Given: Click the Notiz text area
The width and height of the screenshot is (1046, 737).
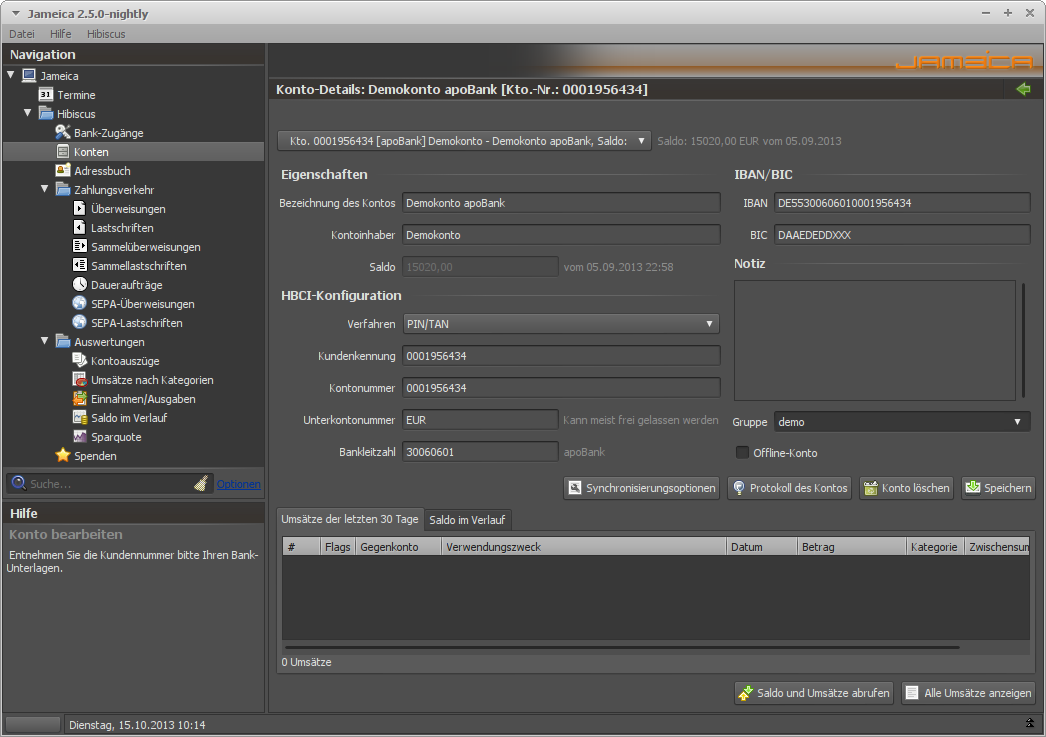Looking at the screenshot, I should pyautogui.click(x=875, y=340).
